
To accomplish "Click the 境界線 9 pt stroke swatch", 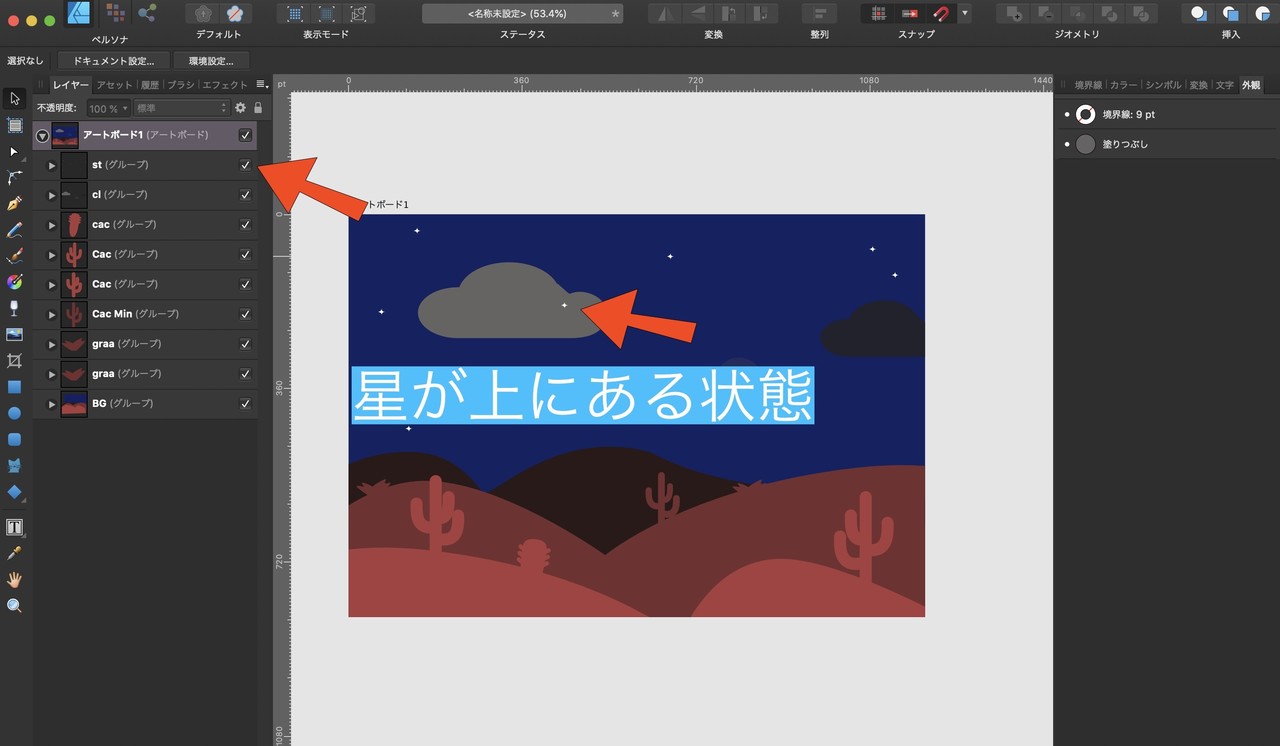I will click(x=1085, y=114).
